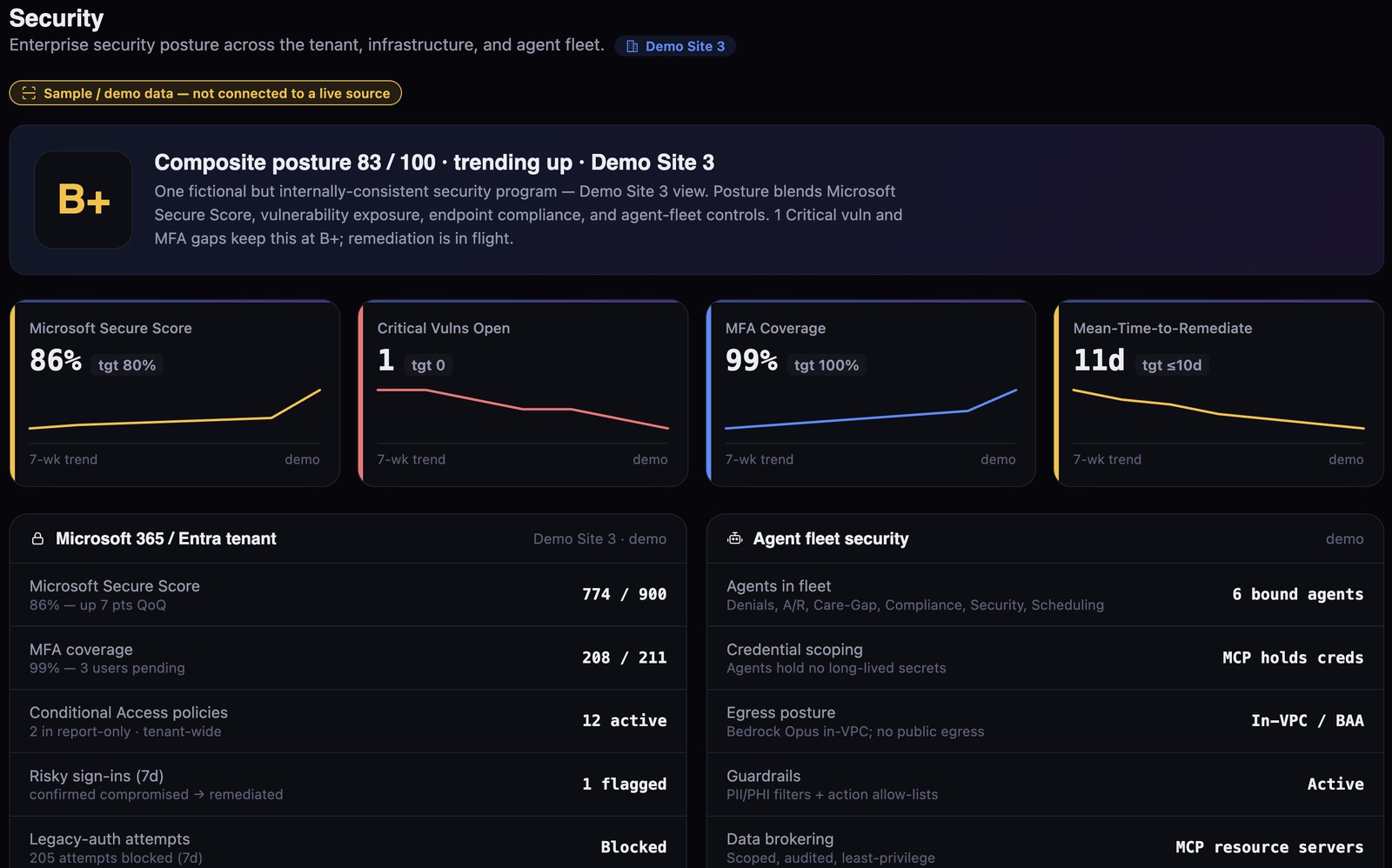1392x868 pixels.
Task: Select the Conditional Access policies row
Action: (348, 721)
